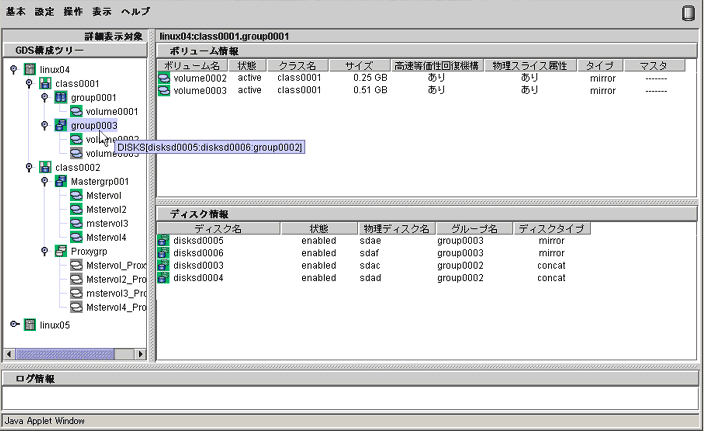Viewport: 704px width, 431px height.
Task: Expand the linux05 tree node
Action: click(14, 324)
